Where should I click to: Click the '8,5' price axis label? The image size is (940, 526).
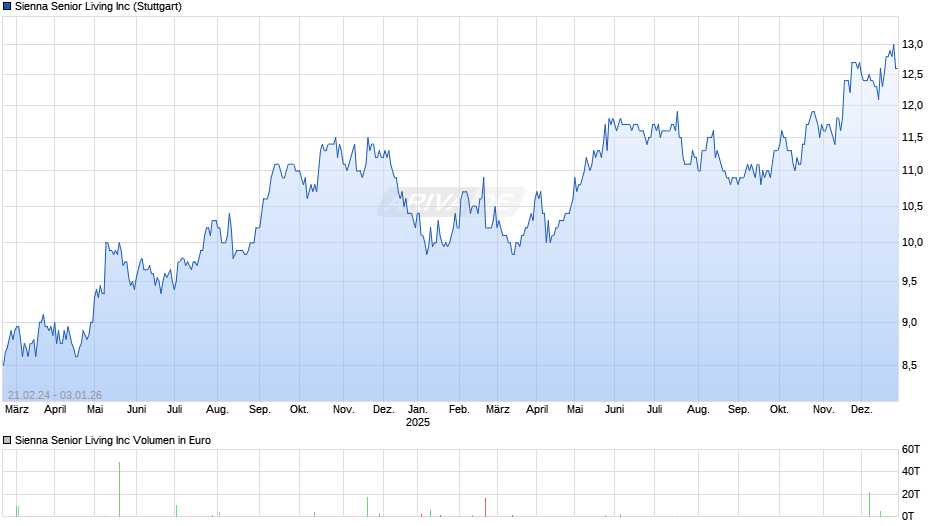pos(909,366)
